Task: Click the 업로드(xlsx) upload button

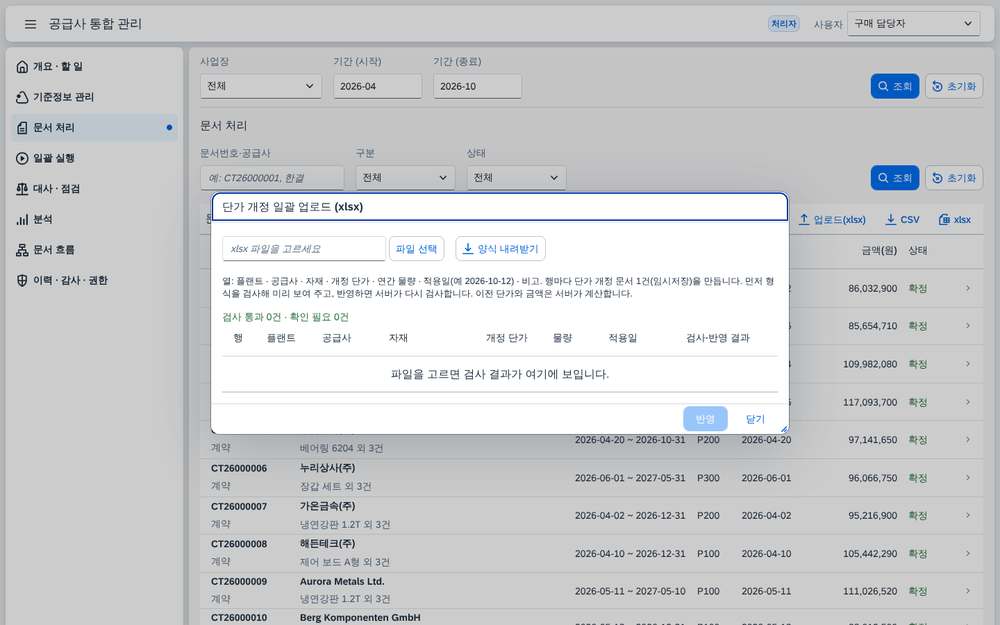Action: click(832, 219)
